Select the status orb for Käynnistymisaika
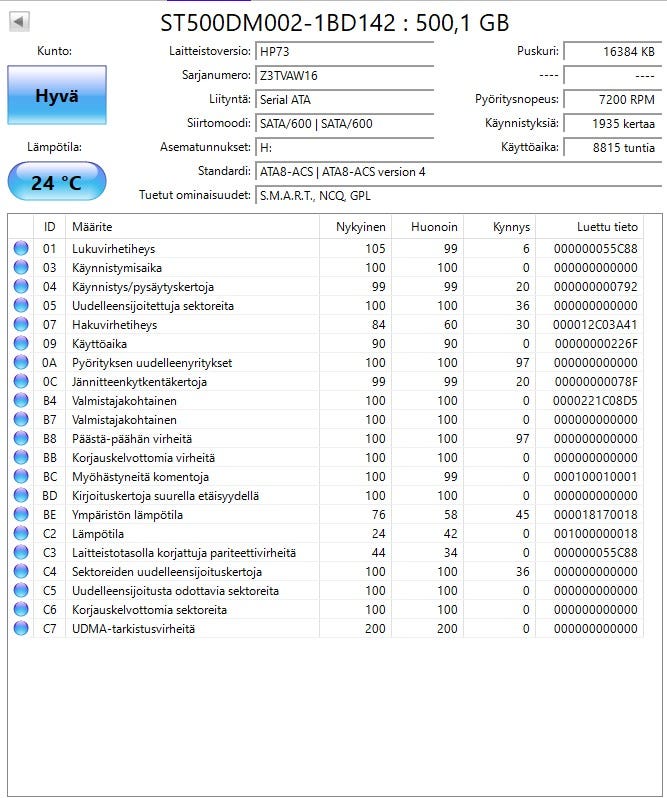Screen dimensions: 667x798 pos(21,267)
